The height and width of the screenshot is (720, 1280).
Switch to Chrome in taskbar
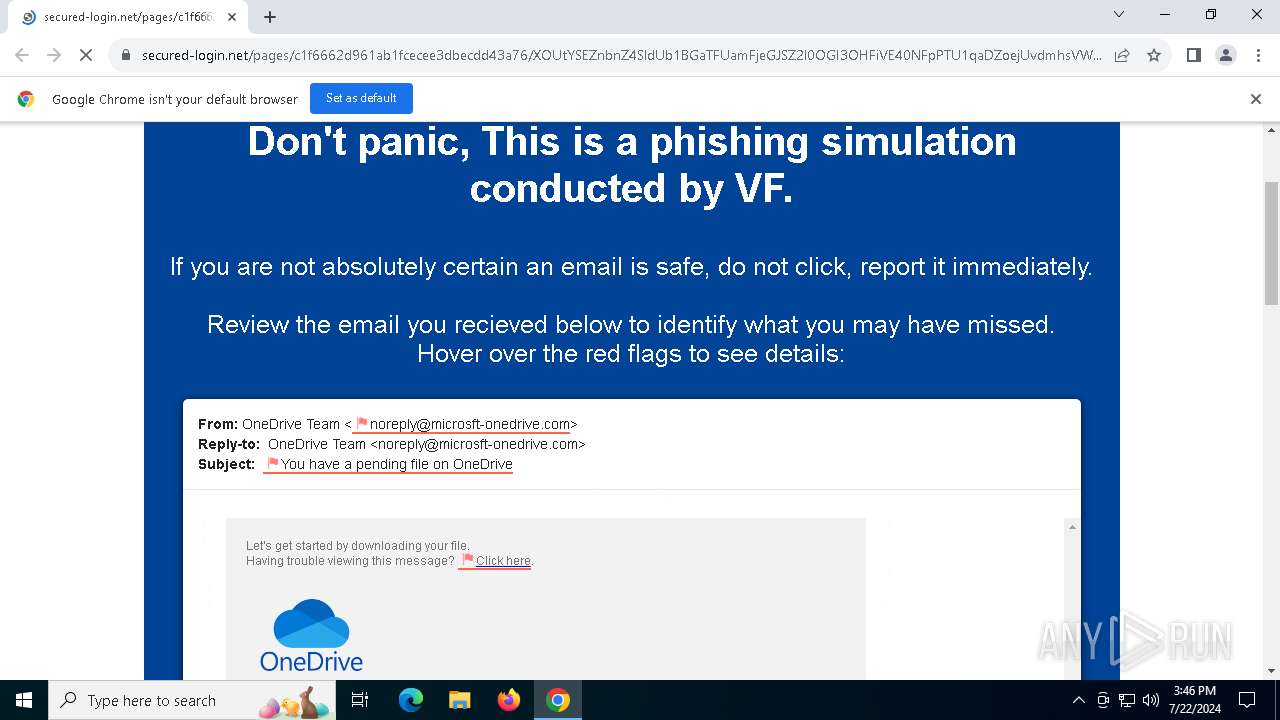coord(558,700)
